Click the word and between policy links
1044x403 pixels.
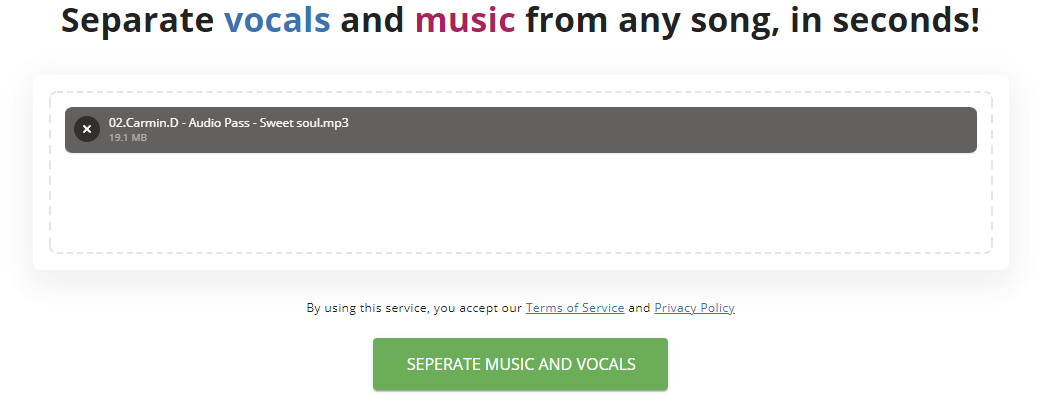pyautogui.click(x=639, y=308)
